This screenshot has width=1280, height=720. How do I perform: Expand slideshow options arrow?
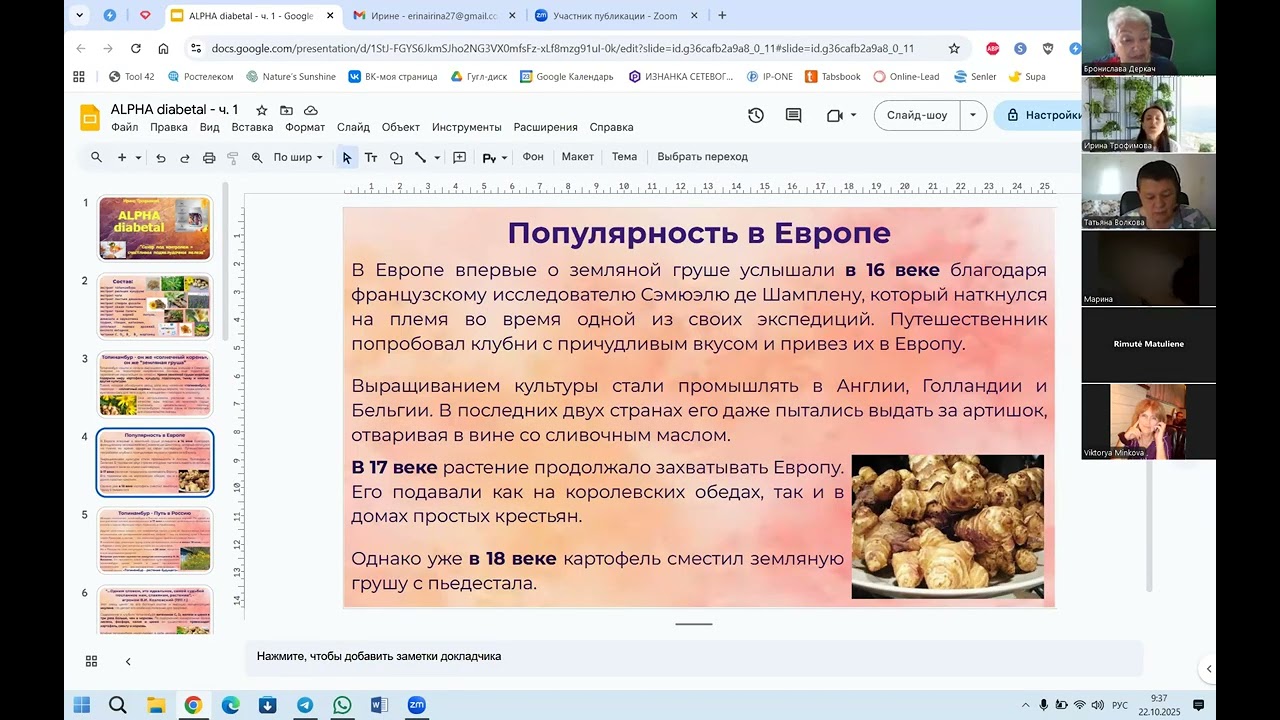click(x=973, y=115)
